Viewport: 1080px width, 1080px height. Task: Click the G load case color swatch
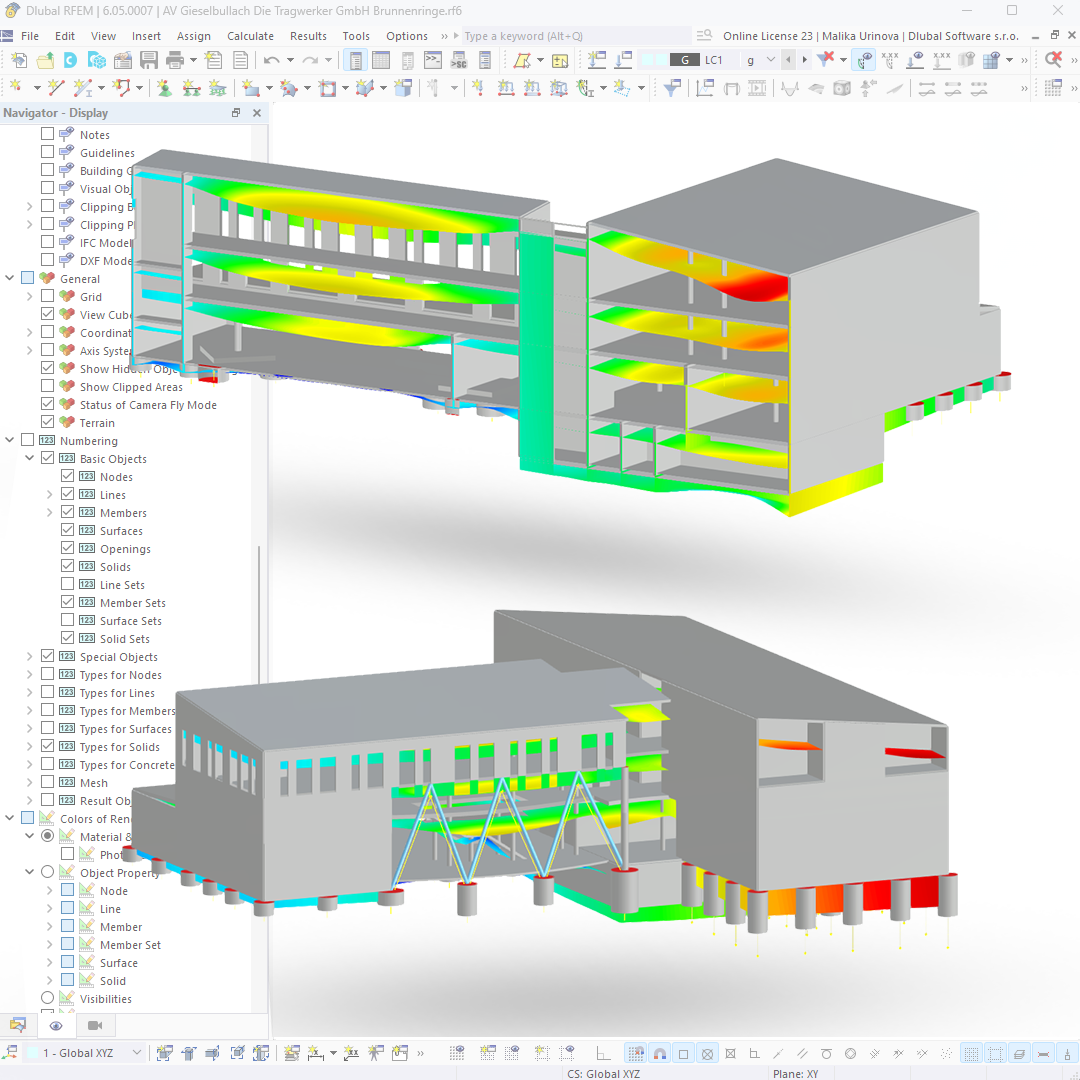[x=685, y=60]
